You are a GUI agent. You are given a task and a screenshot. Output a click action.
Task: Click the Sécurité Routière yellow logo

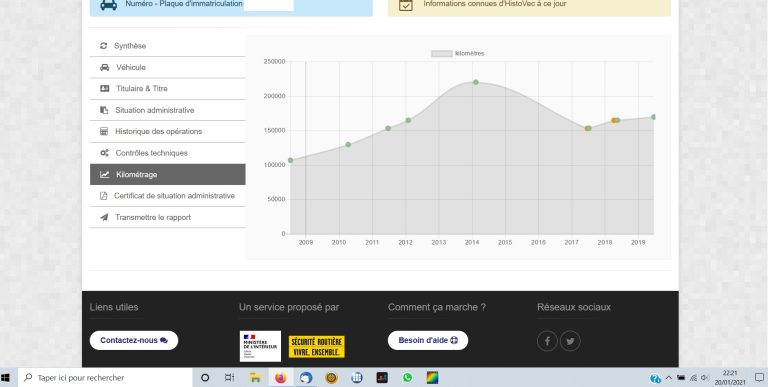316,347
